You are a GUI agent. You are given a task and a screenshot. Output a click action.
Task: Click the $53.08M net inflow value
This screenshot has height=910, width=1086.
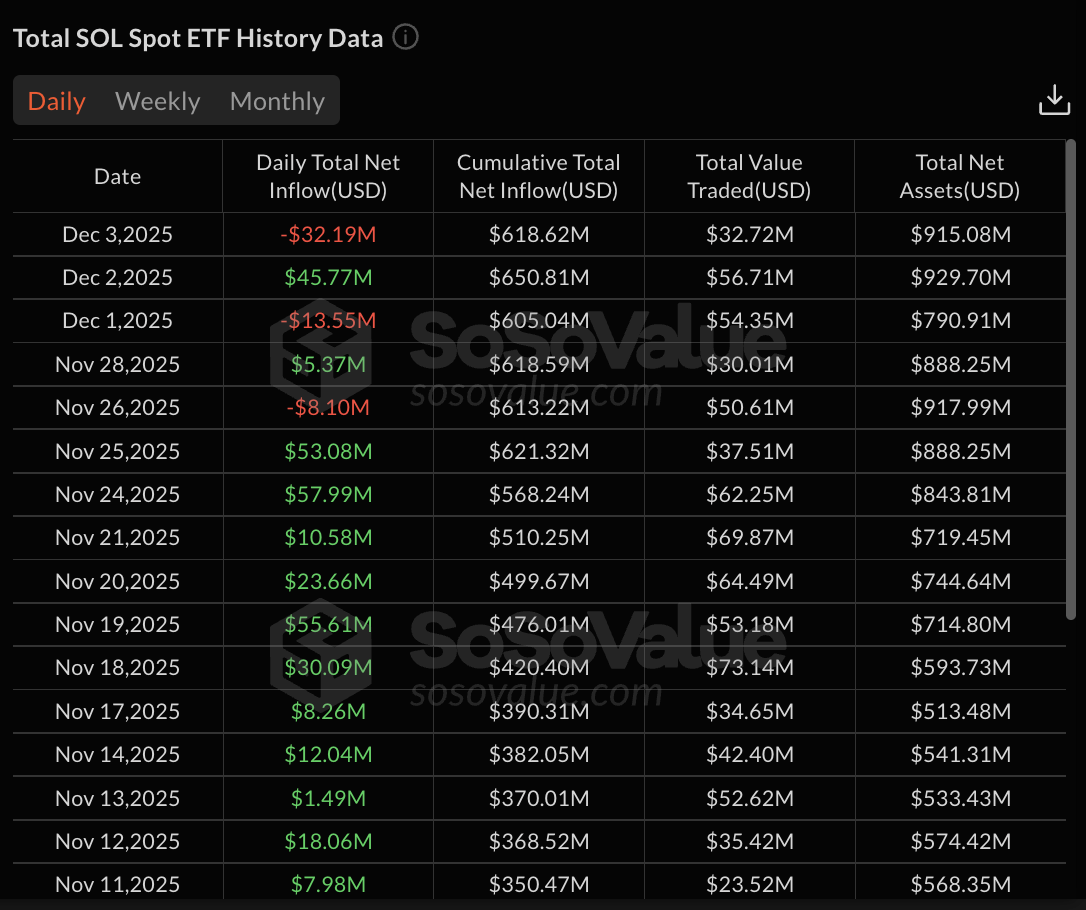[x=328, y=451]
